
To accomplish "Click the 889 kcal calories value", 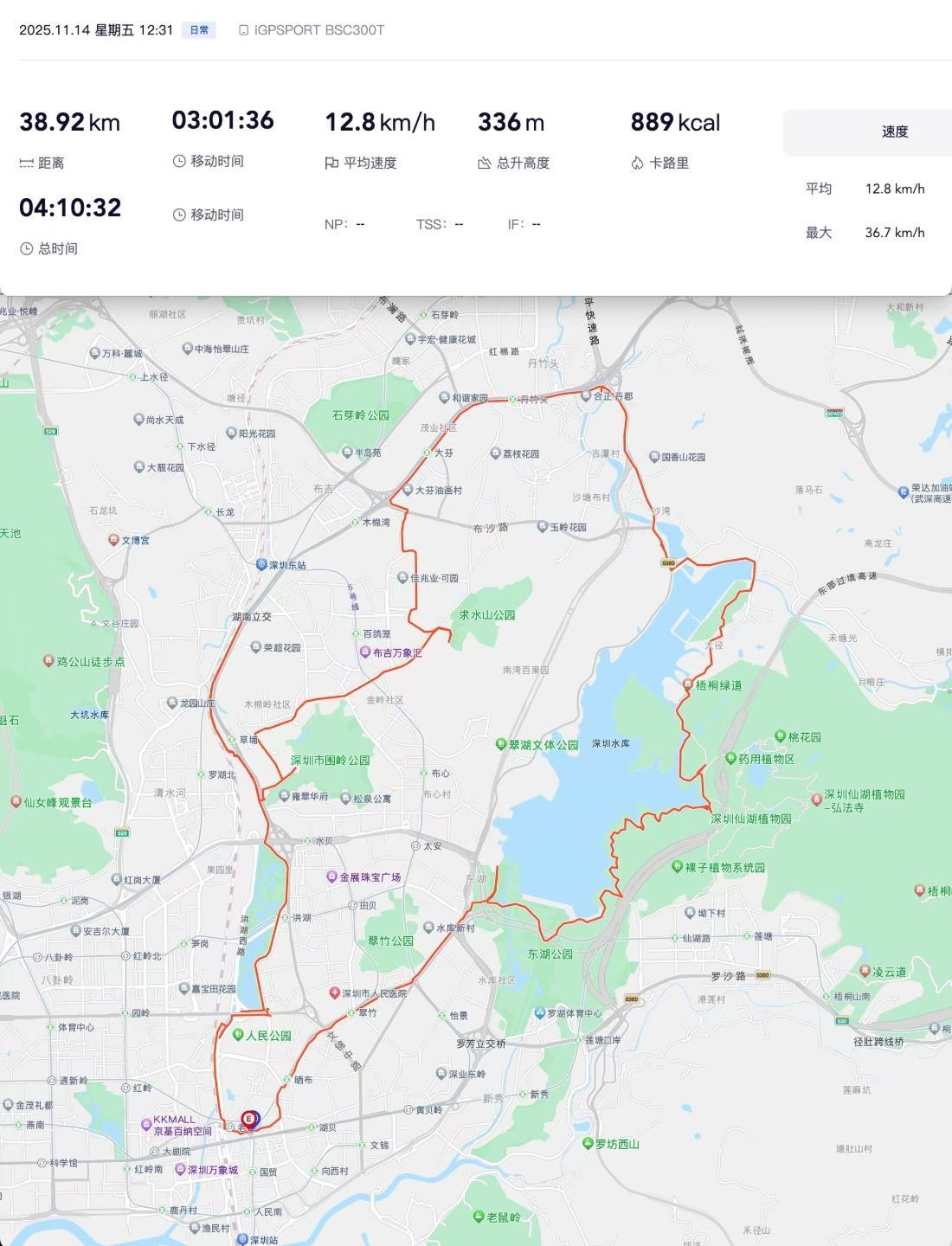I will tap(675, 122).
